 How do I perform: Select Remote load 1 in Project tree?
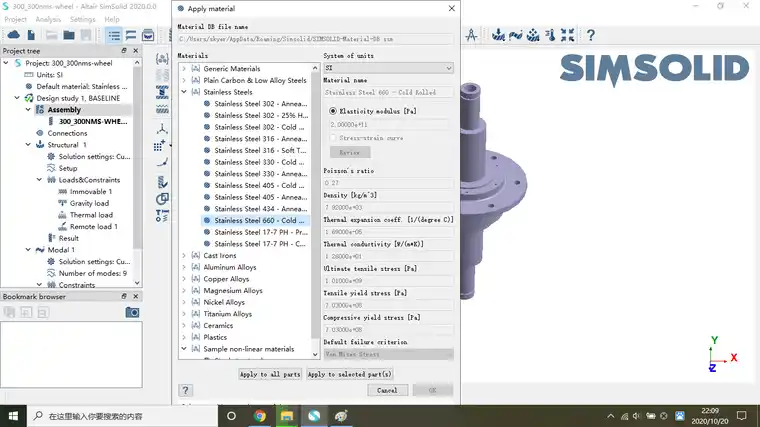94,226
